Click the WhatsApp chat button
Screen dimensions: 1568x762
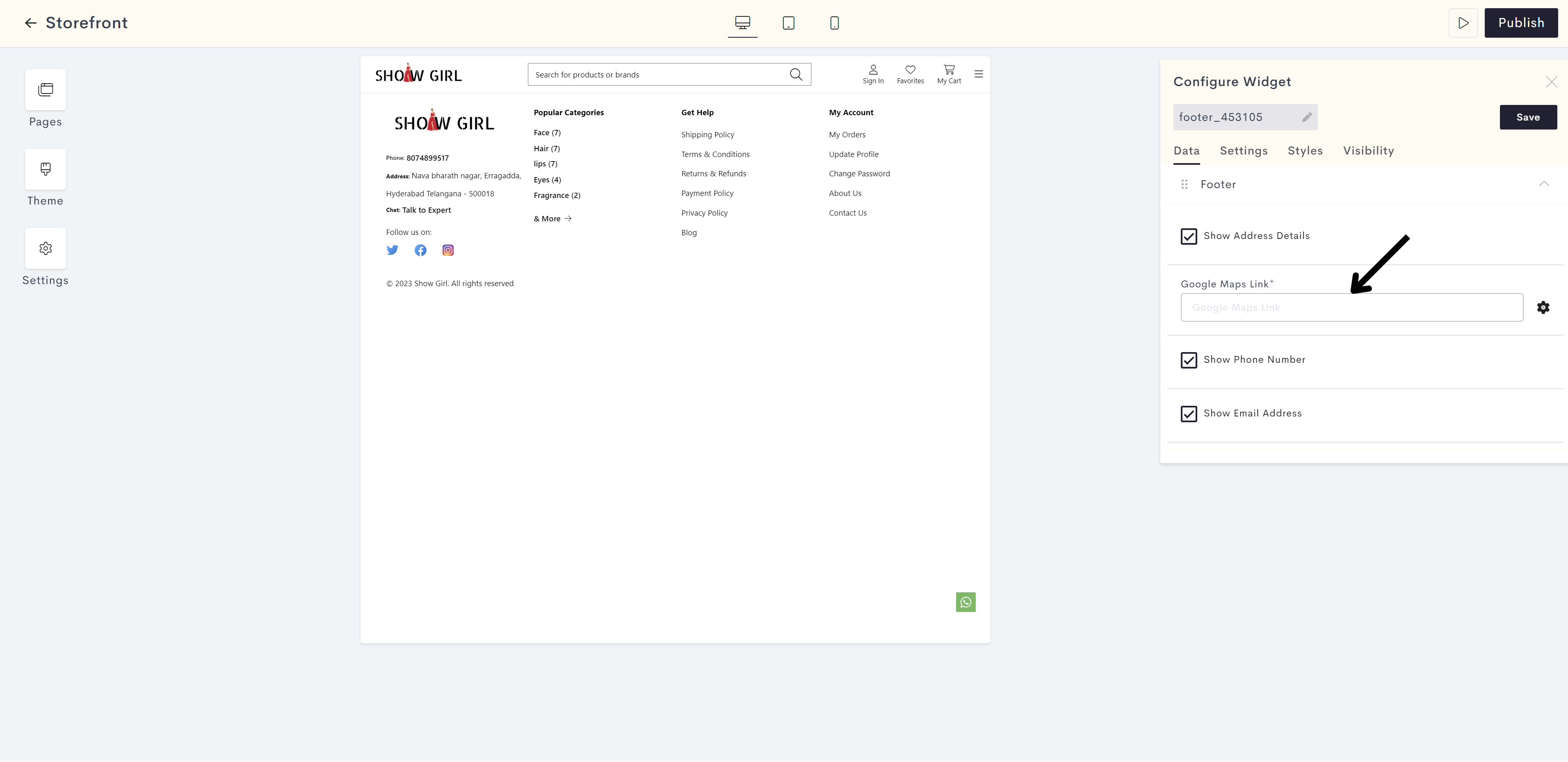pos(965,602)
